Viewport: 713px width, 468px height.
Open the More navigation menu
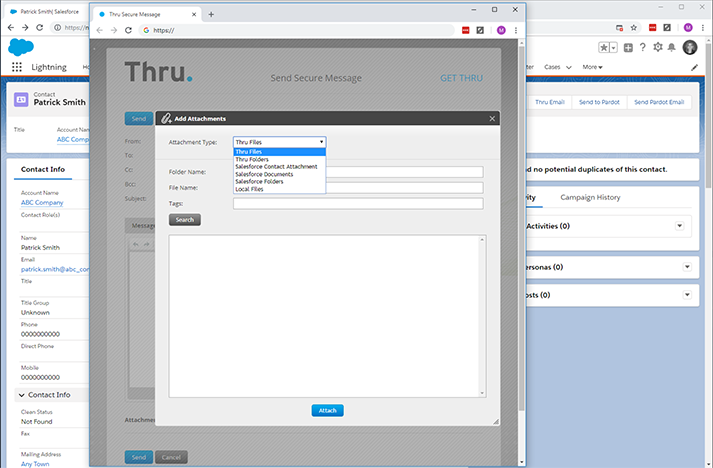coord(592,67)
